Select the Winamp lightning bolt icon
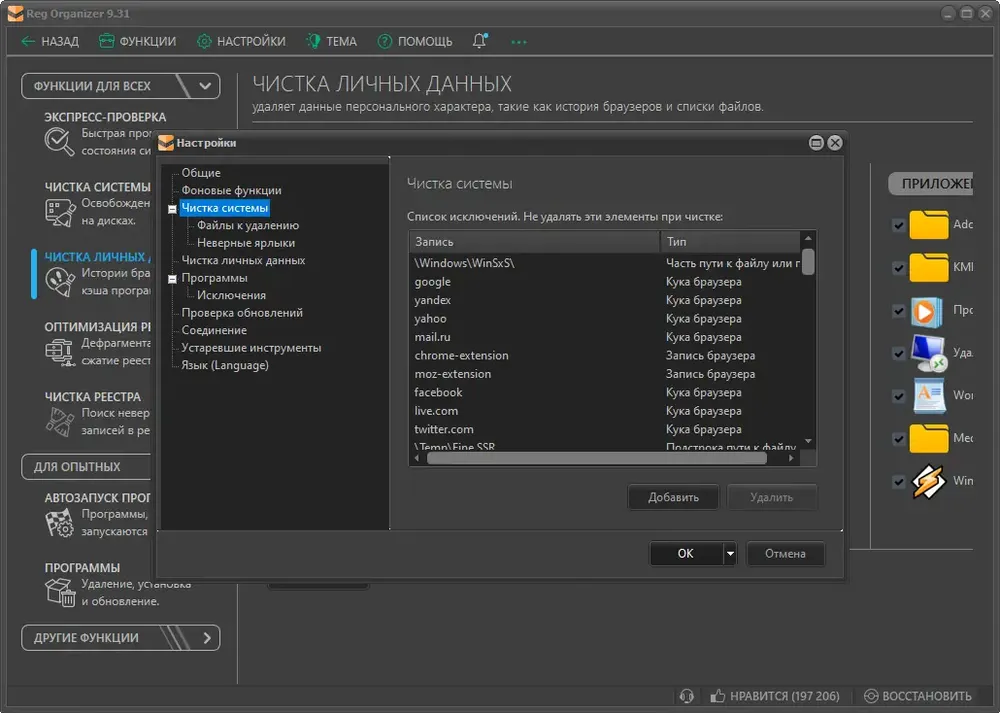This screenshot has width=1000, height=713. 929,481
